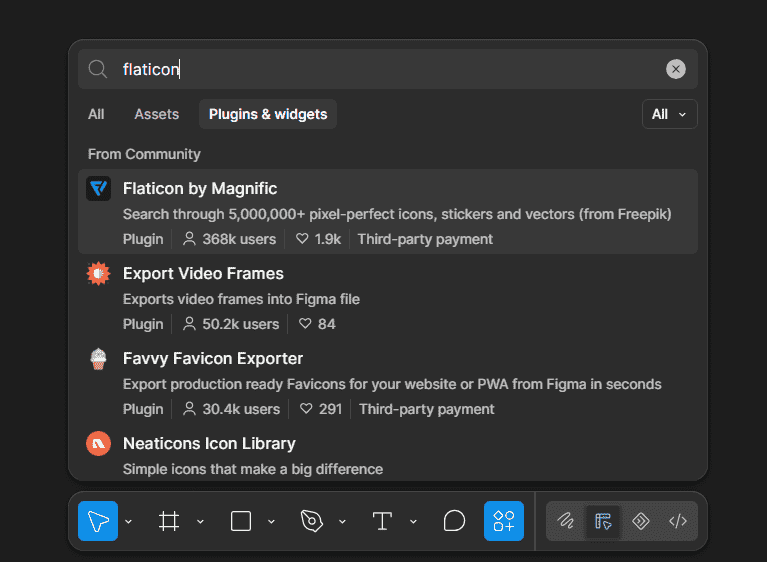Select the Plugins & widgets tab

268,114
